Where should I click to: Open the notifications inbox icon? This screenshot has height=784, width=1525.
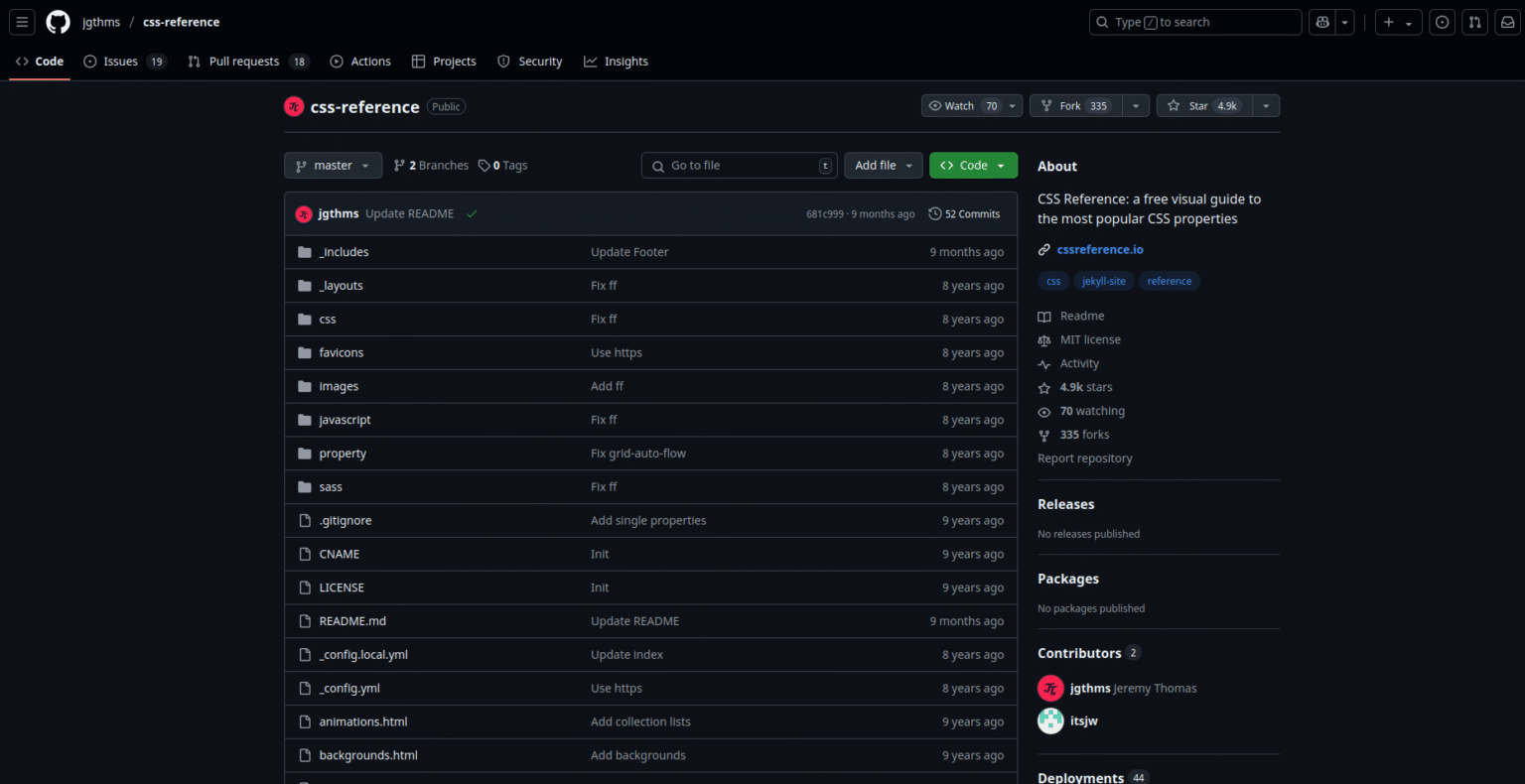coord(1506,22)
